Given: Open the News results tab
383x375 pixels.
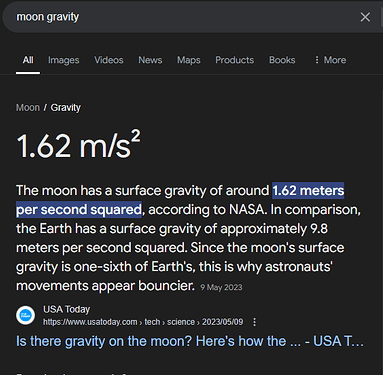Looking at the screenshot, I should [150, 60].
